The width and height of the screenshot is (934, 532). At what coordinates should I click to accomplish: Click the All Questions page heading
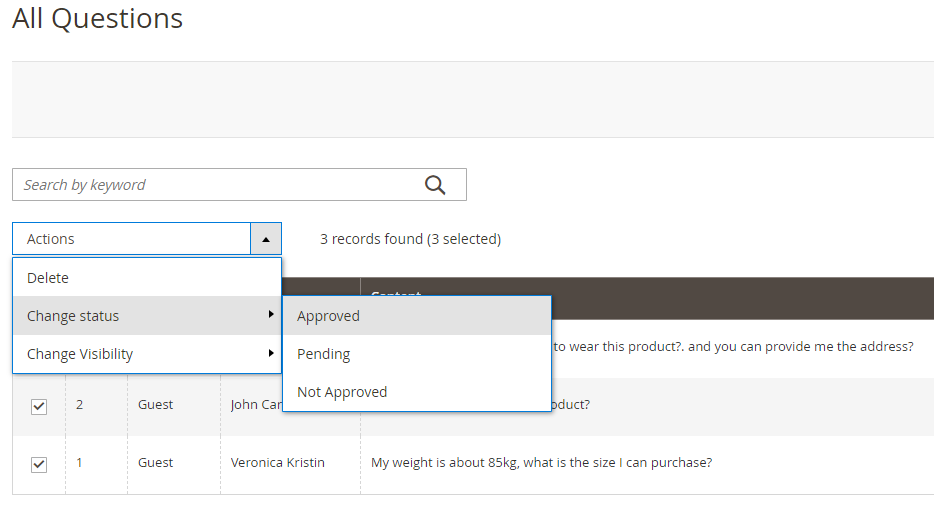(x=97, y=18)
